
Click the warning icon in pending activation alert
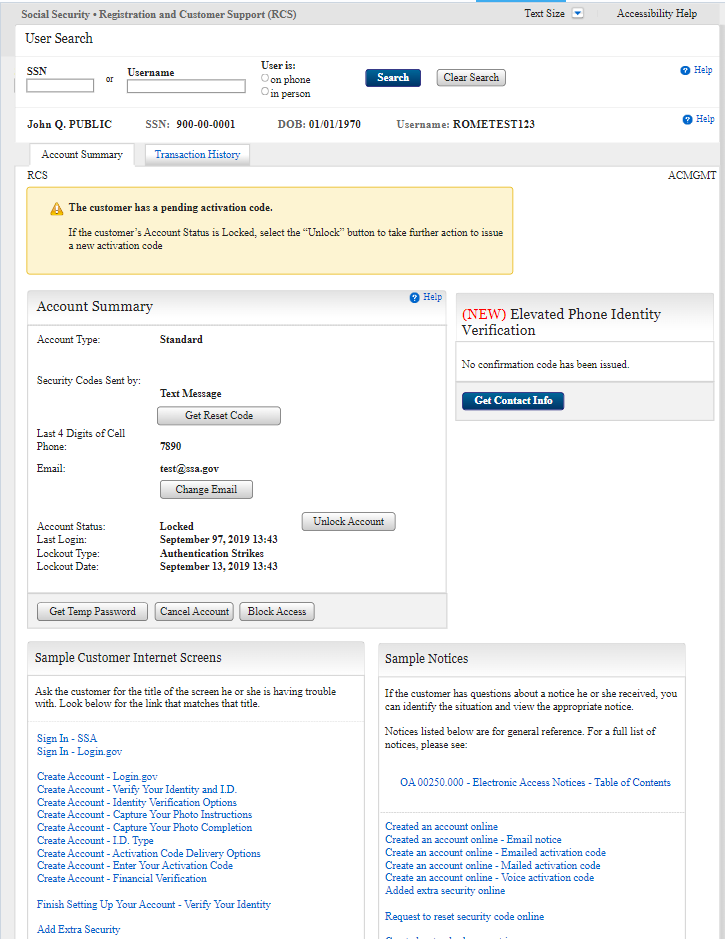click(56, 209)
